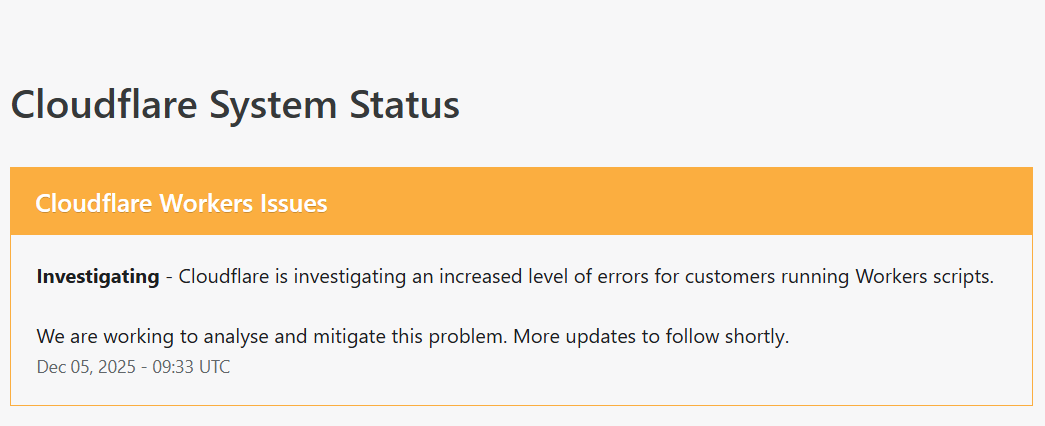1045x426 pixels.
Task: Click the bold Investigating status label
Action: pyautogui.click(x=98, y=276)
